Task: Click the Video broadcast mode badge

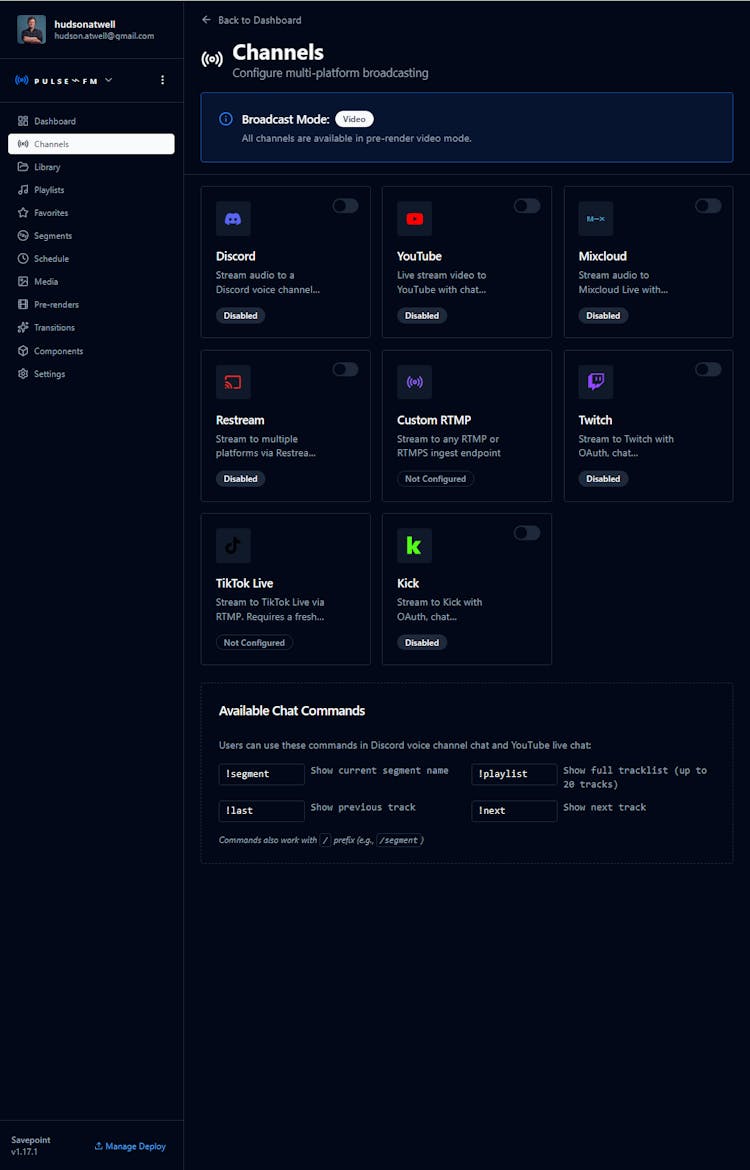Action: click(354, 119)
